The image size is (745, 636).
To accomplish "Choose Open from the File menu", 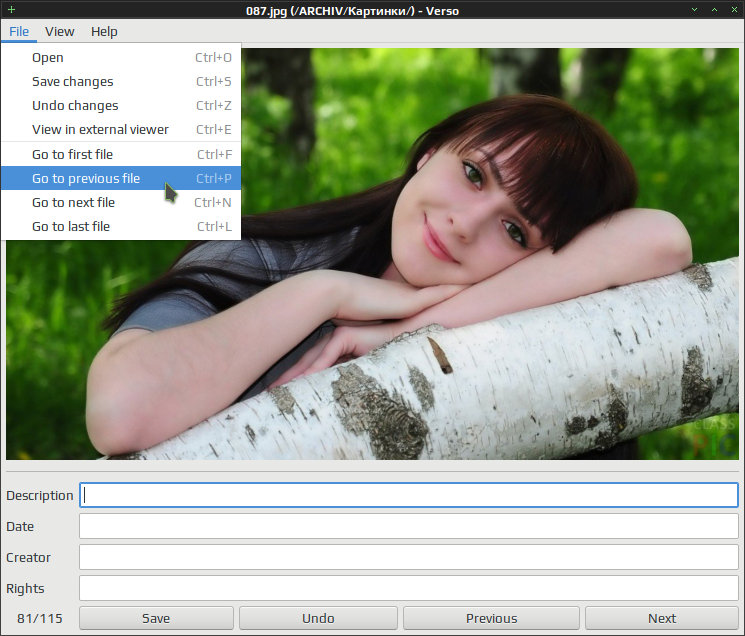I will 121,57.
